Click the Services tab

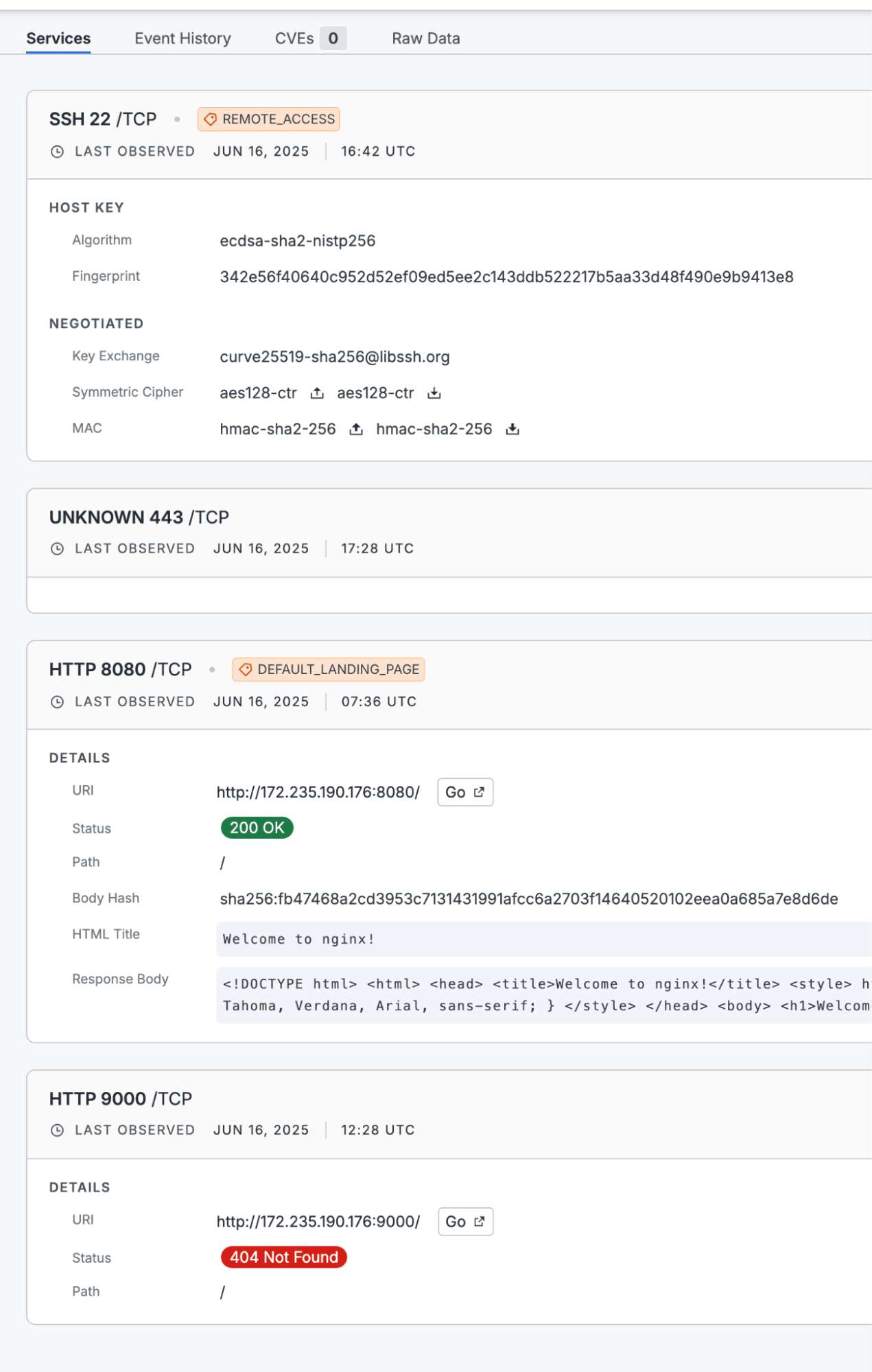point(58,38)
